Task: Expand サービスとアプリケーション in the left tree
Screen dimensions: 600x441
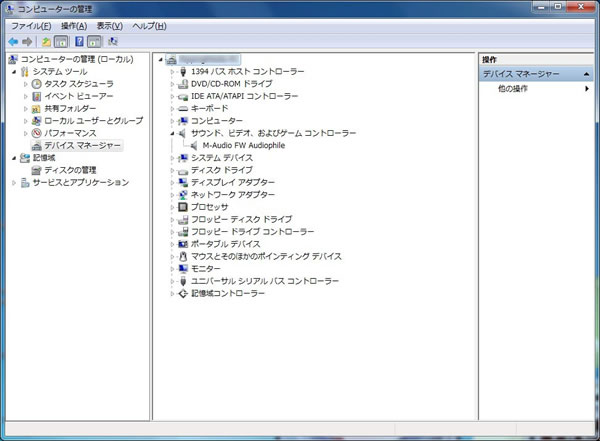Action: coord(14,182)
